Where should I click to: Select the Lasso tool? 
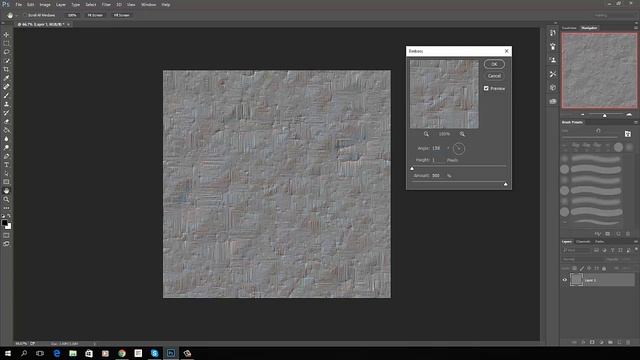point(6,52)
